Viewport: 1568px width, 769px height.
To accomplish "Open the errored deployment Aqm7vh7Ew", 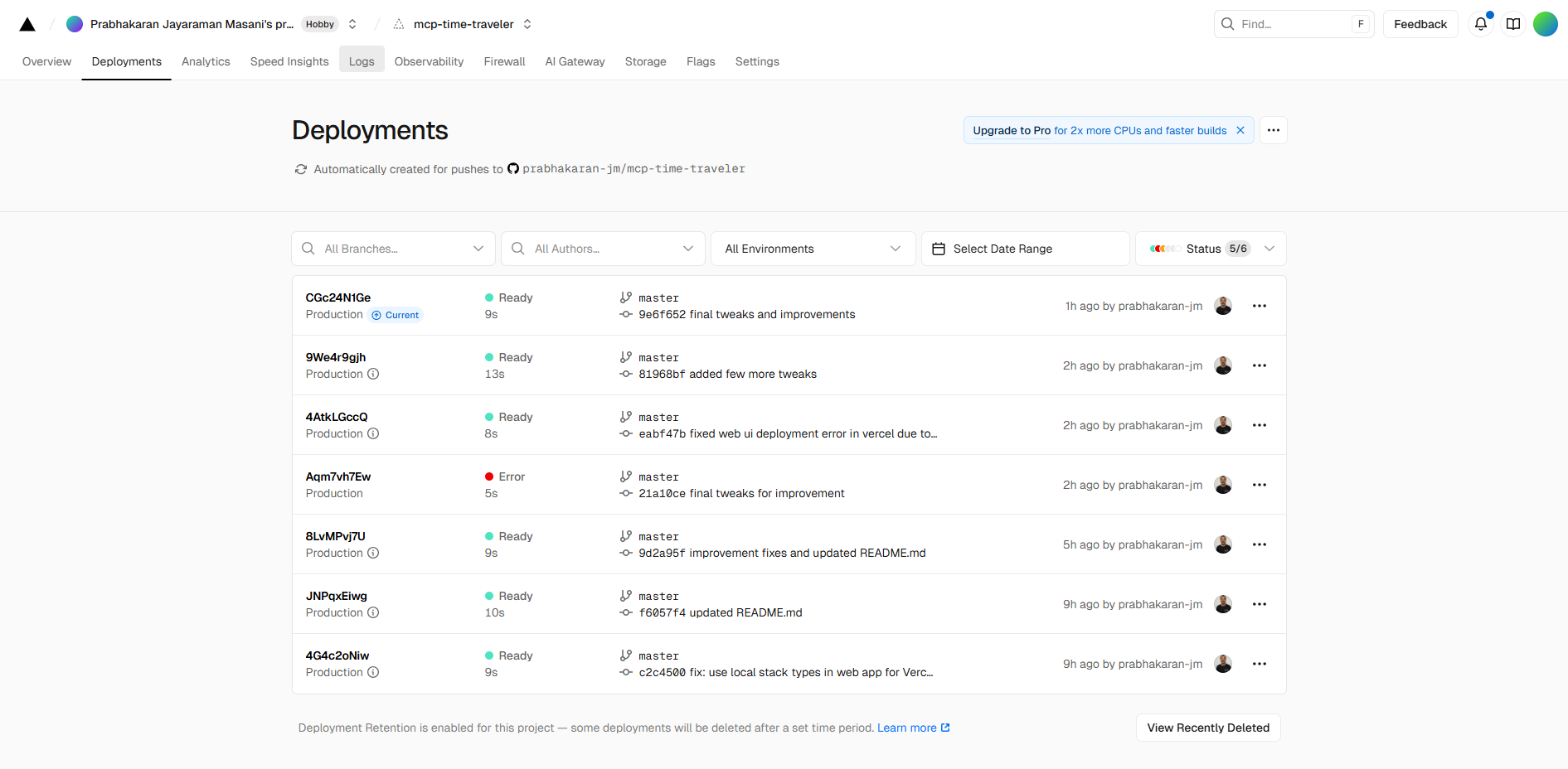I will tap(338, 476).
